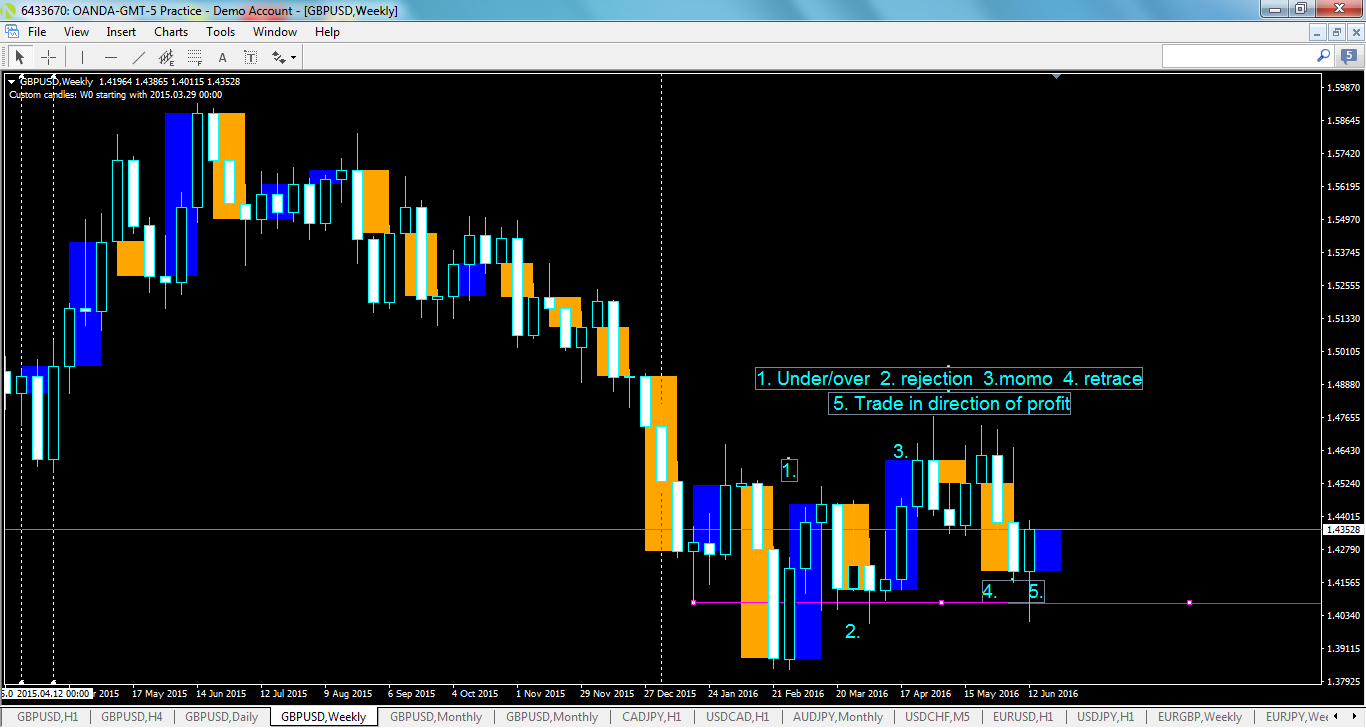Select the Equidistant Channel tool
The image size is (1366, 728).
[x=167, y=57]
